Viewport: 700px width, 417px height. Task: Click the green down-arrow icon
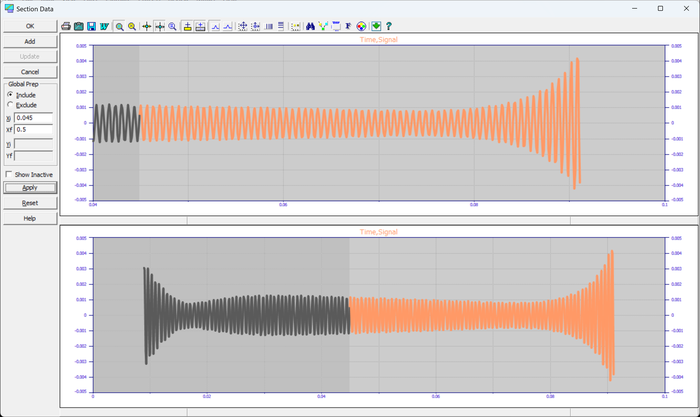(376, 26)
